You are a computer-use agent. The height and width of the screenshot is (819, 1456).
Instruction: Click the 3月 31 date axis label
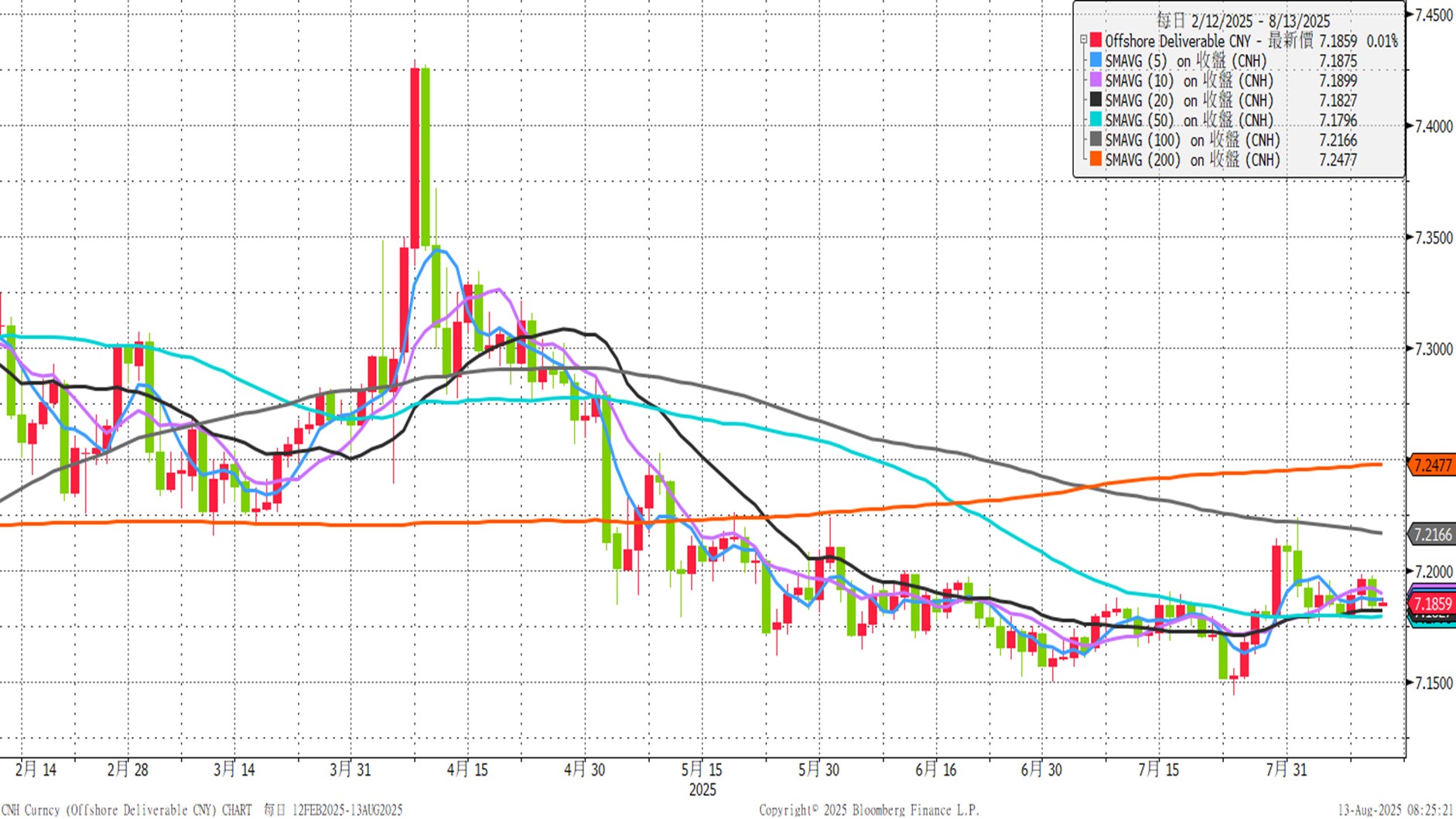350,769
